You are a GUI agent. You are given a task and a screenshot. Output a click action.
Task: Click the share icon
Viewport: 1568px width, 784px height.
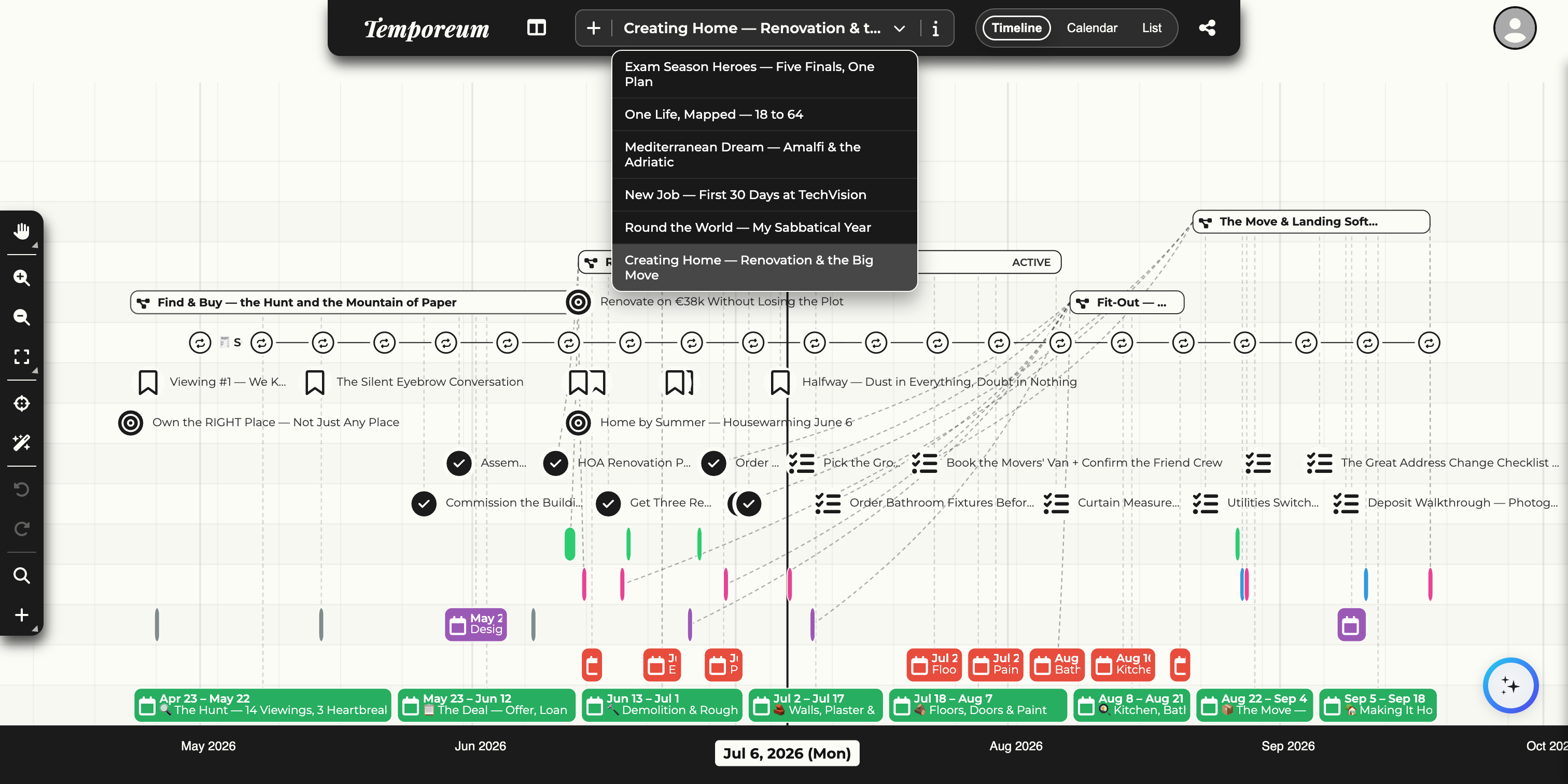[1207, 28]
